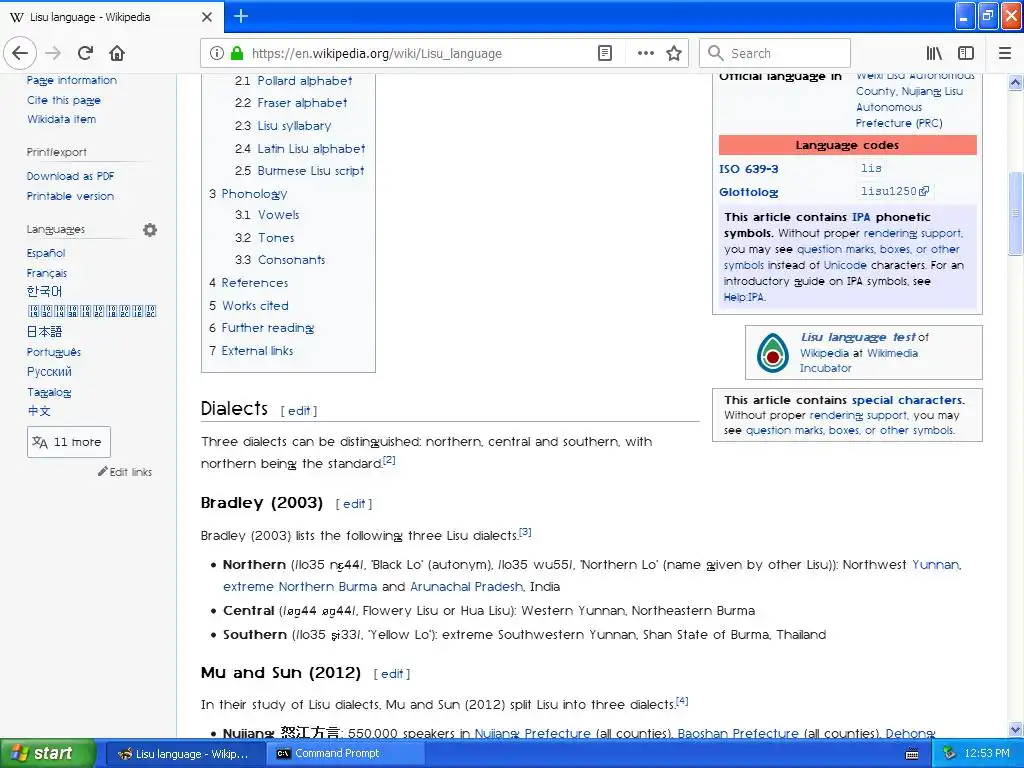Jump to 2.3 Lisu syllabary section
Image resolution: width=1024 pixels, height=768 pixels.
pyautogui.click(x=283, y=125)
